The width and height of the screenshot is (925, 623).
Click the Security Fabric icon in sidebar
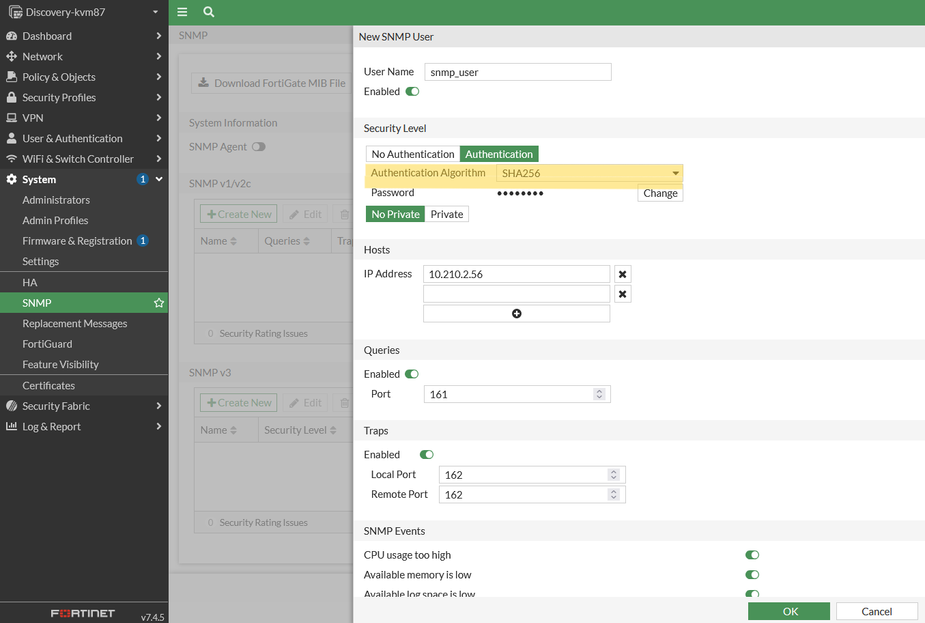click(12, 406)
